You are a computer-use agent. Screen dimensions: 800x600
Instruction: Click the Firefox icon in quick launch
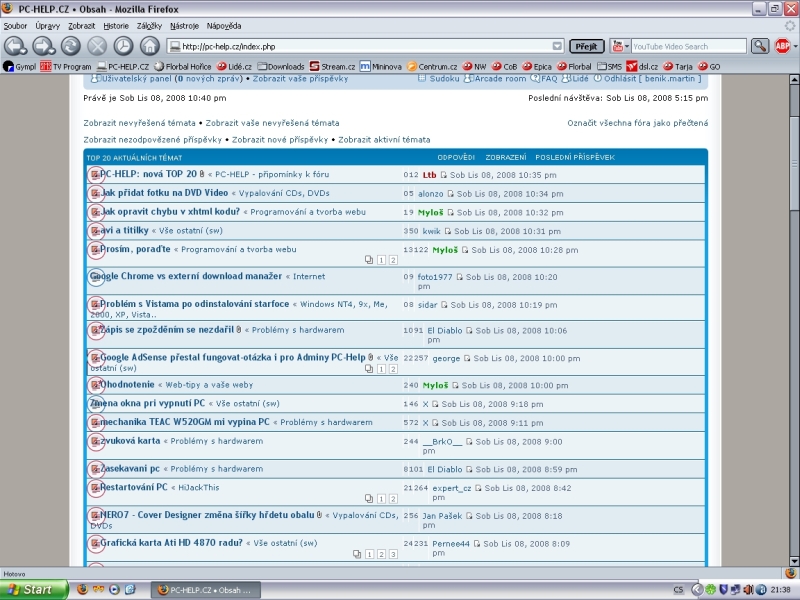[82, 589]
